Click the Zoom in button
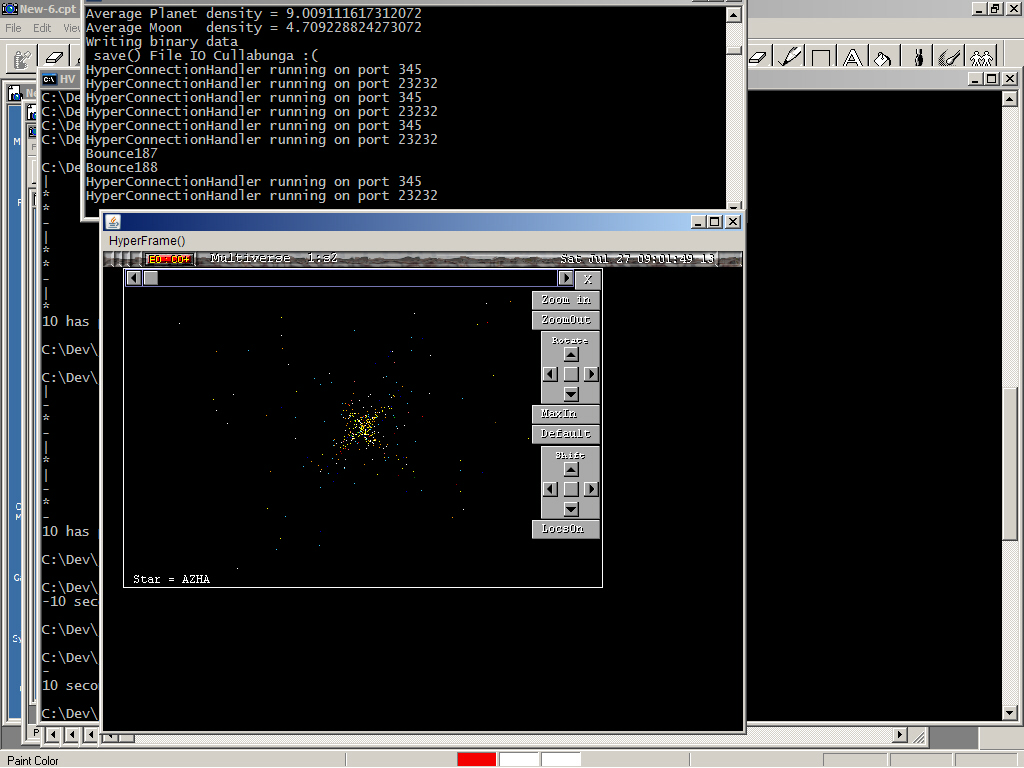This screenshot has height=768, width=1024. 566,299
